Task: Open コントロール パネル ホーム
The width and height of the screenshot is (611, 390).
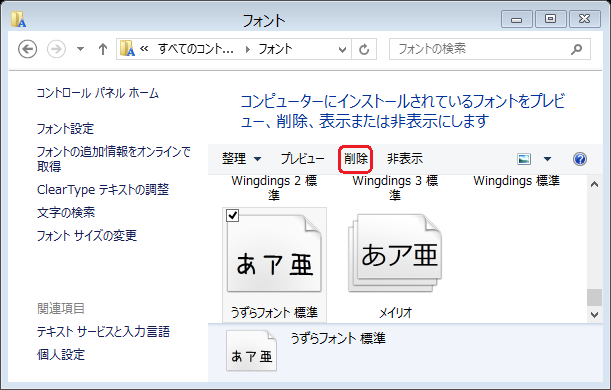Action: [x=98, y=93]
